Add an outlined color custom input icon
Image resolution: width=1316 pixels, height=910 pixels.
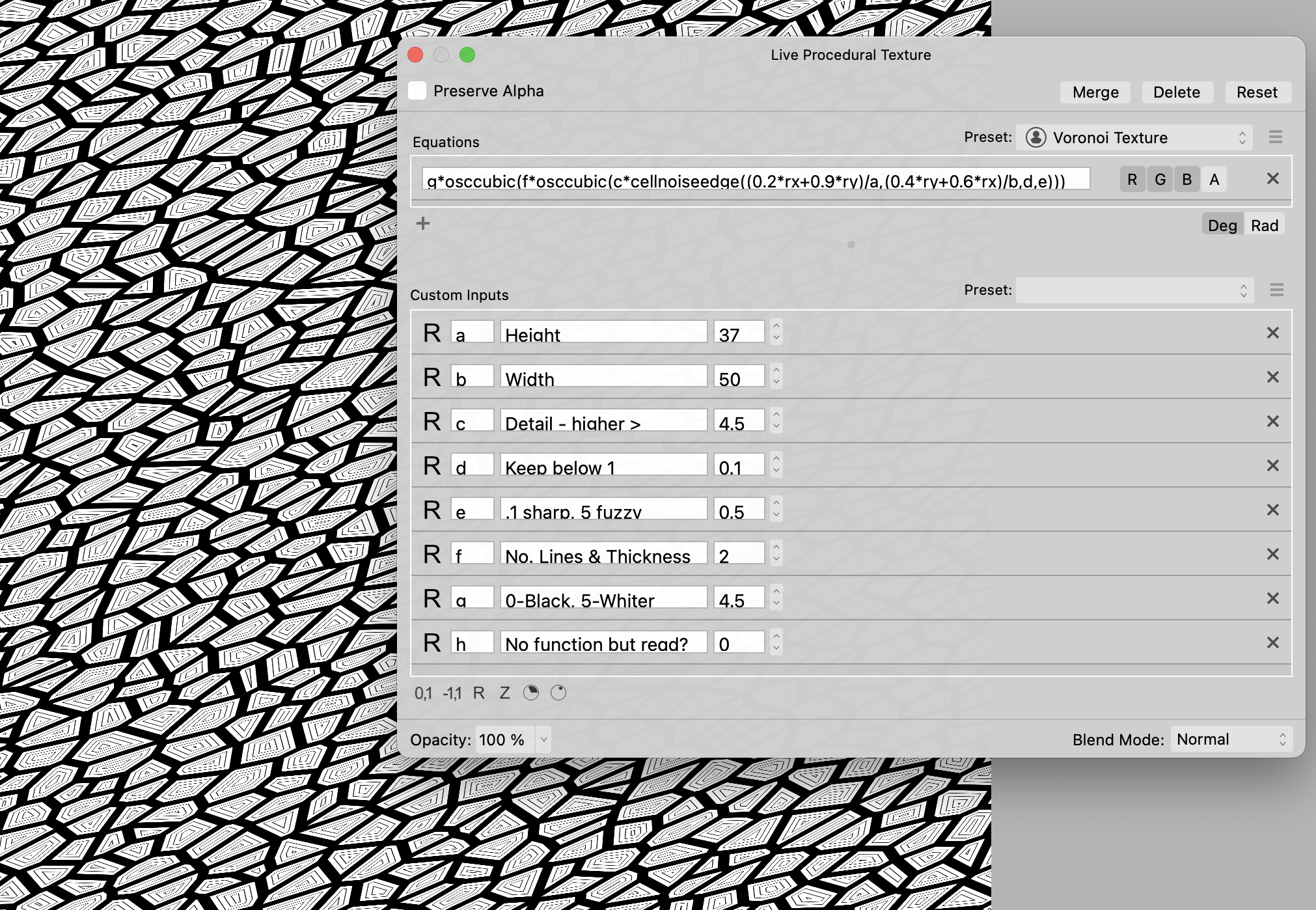point(558,693)
